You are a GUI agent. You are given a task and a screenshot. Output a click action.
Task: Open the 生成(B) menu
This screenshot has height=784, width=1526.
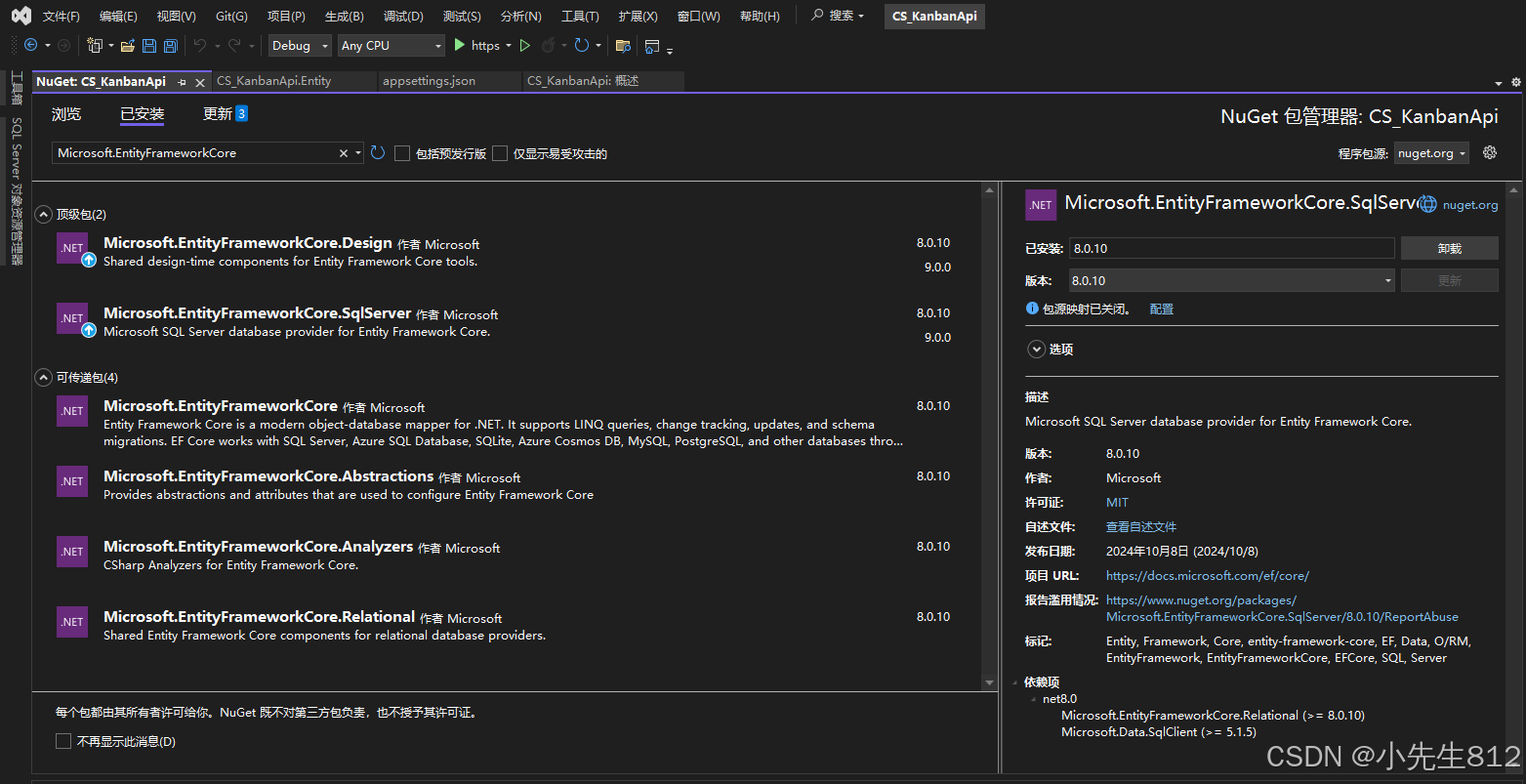pyautogui.click(x=344, y=16)
